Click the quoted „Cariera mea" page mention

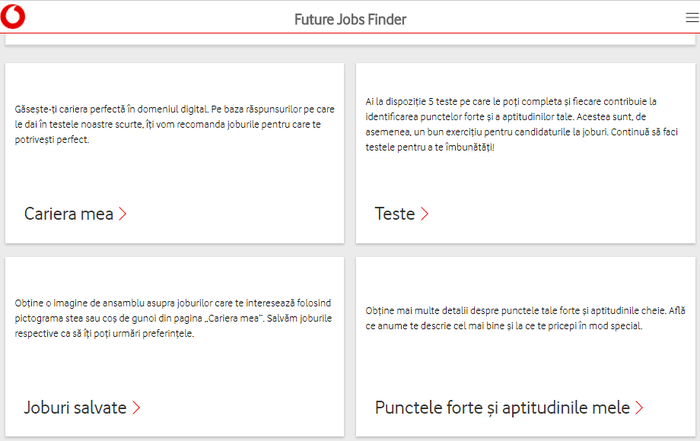click(x=233, y=318)
